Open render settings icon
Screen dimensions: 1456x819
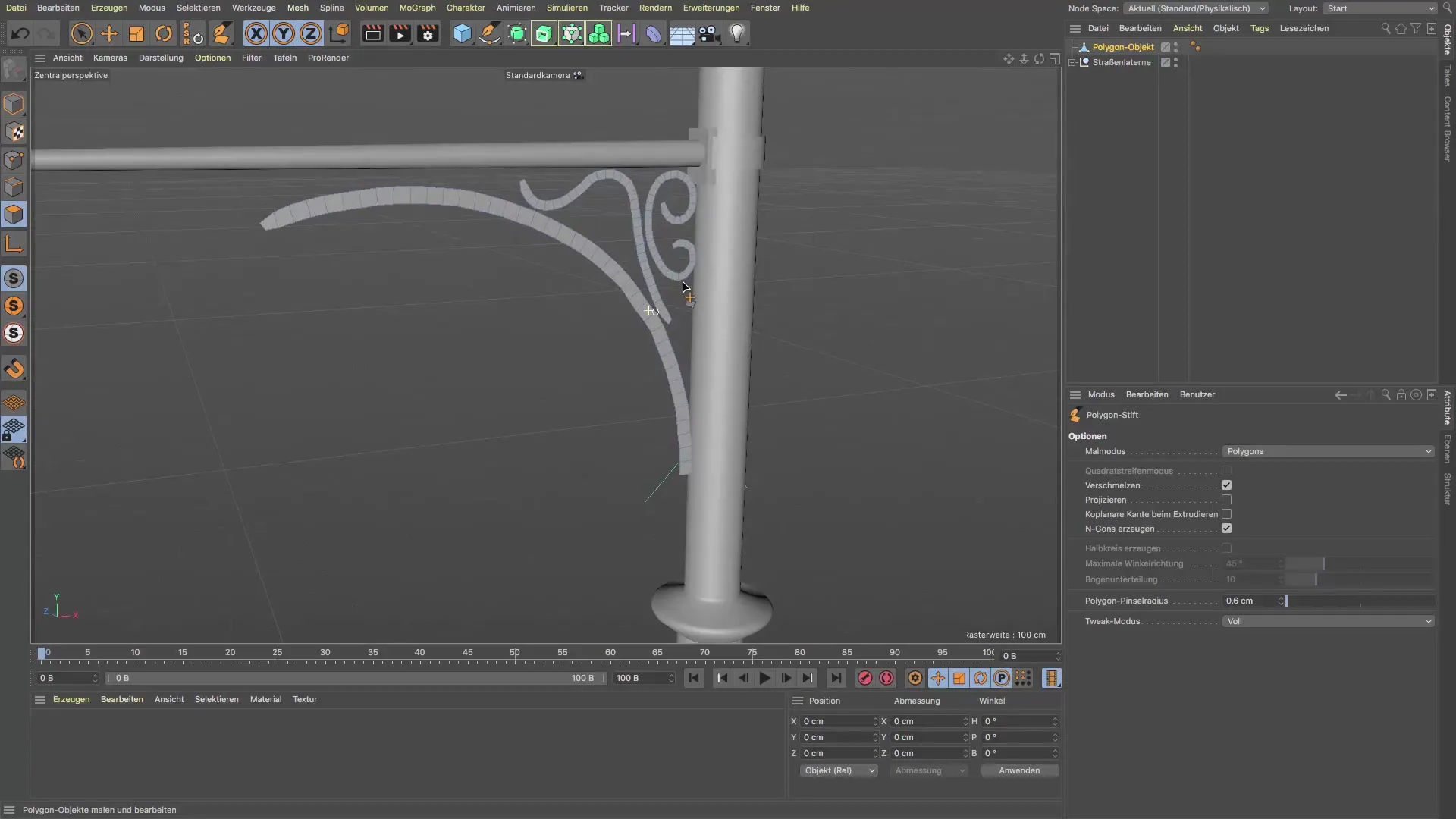coord(428,33)
